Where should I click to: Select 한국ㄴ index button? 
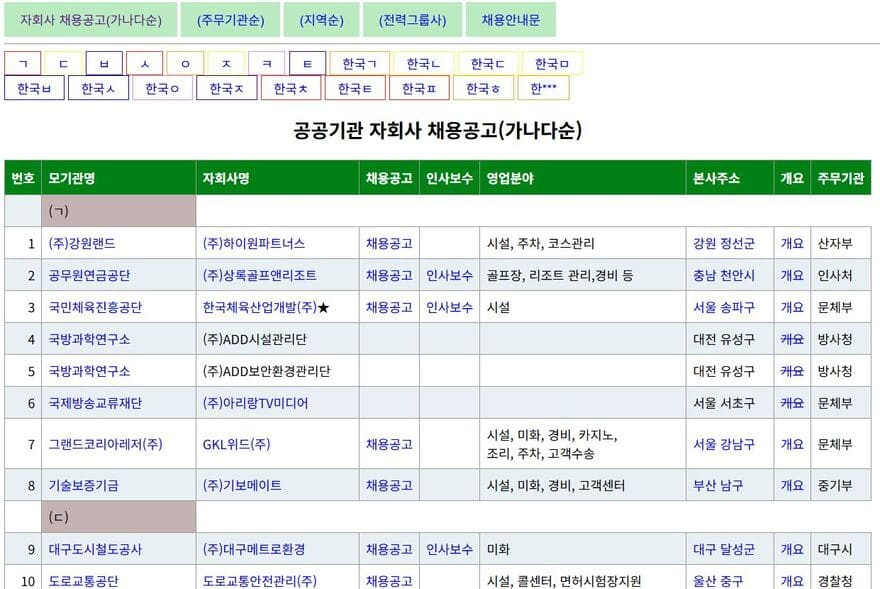(x=424, y=63)
